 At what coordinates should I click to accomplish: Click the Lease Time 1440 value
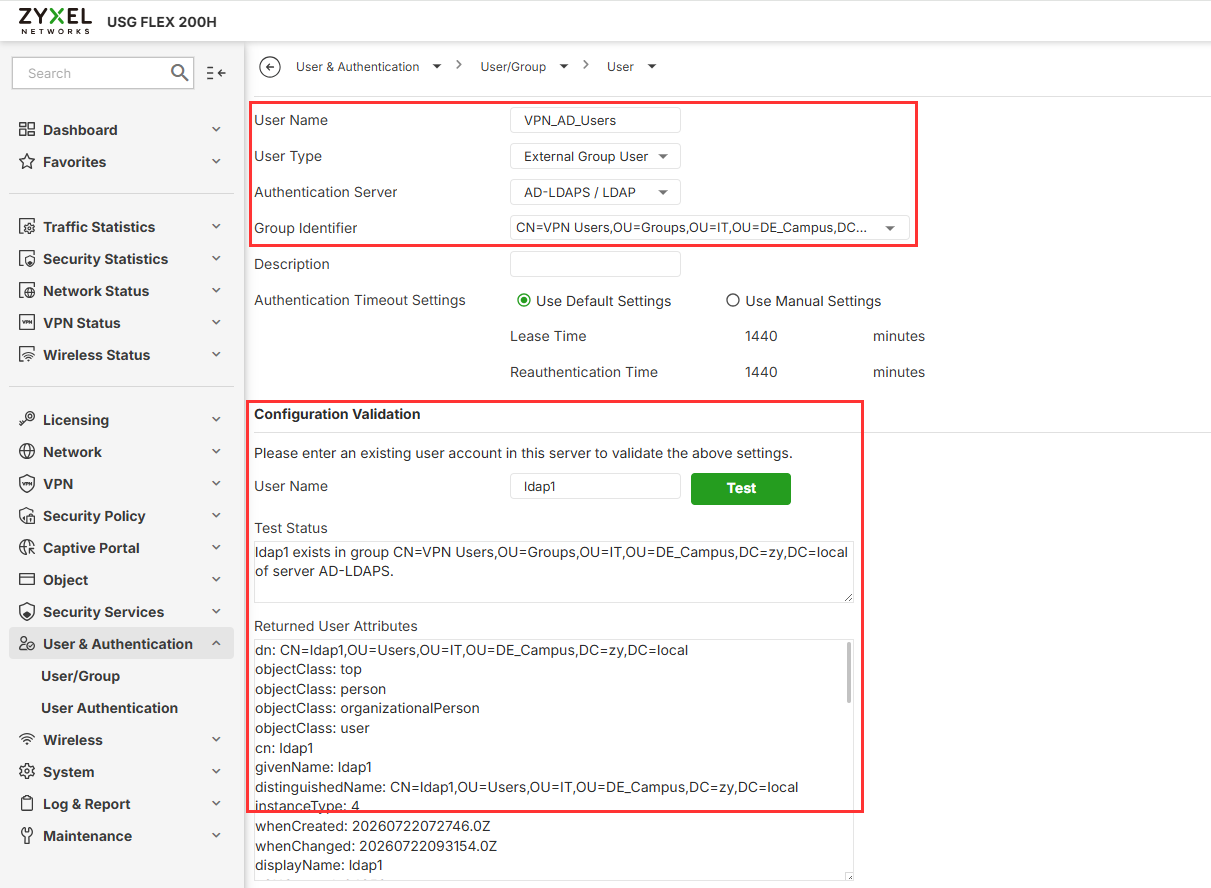click(761, 336)
